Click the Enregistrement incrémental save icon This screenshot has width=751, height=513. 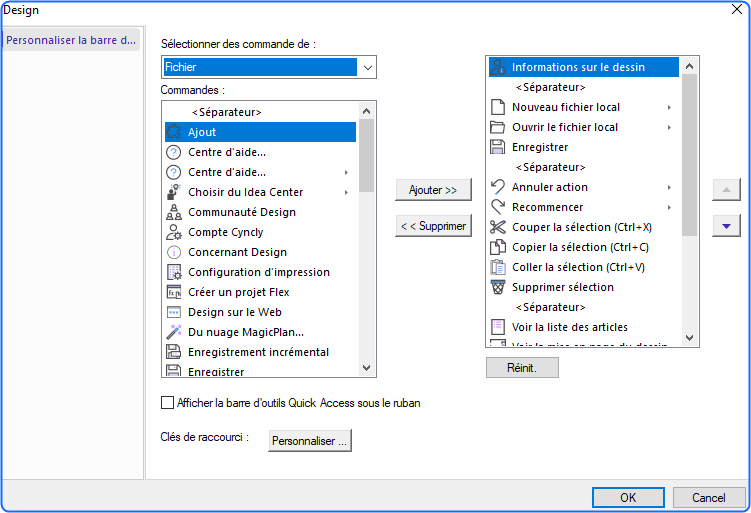click(173, 352)
